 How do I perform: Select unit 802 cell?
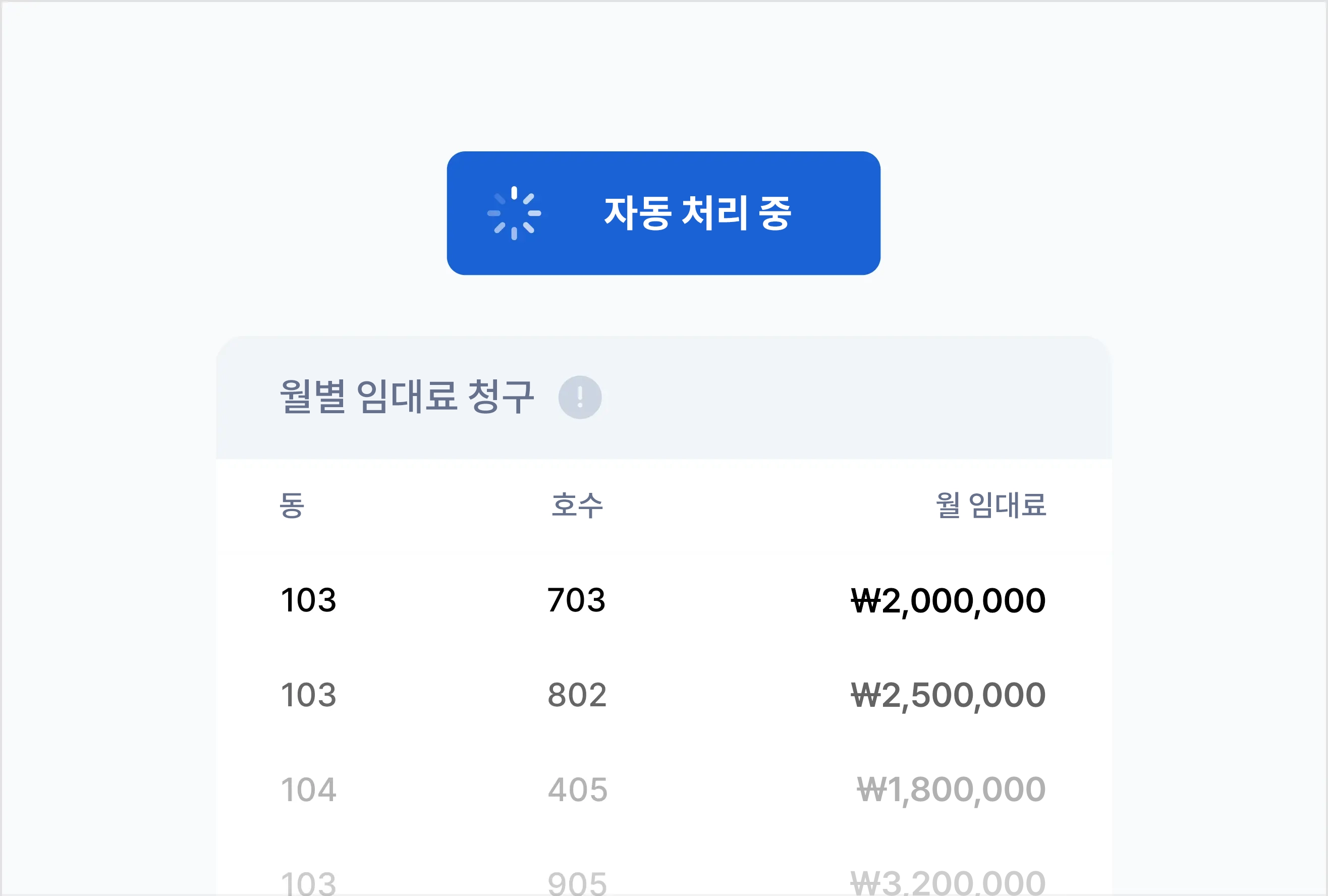(577, 695)
